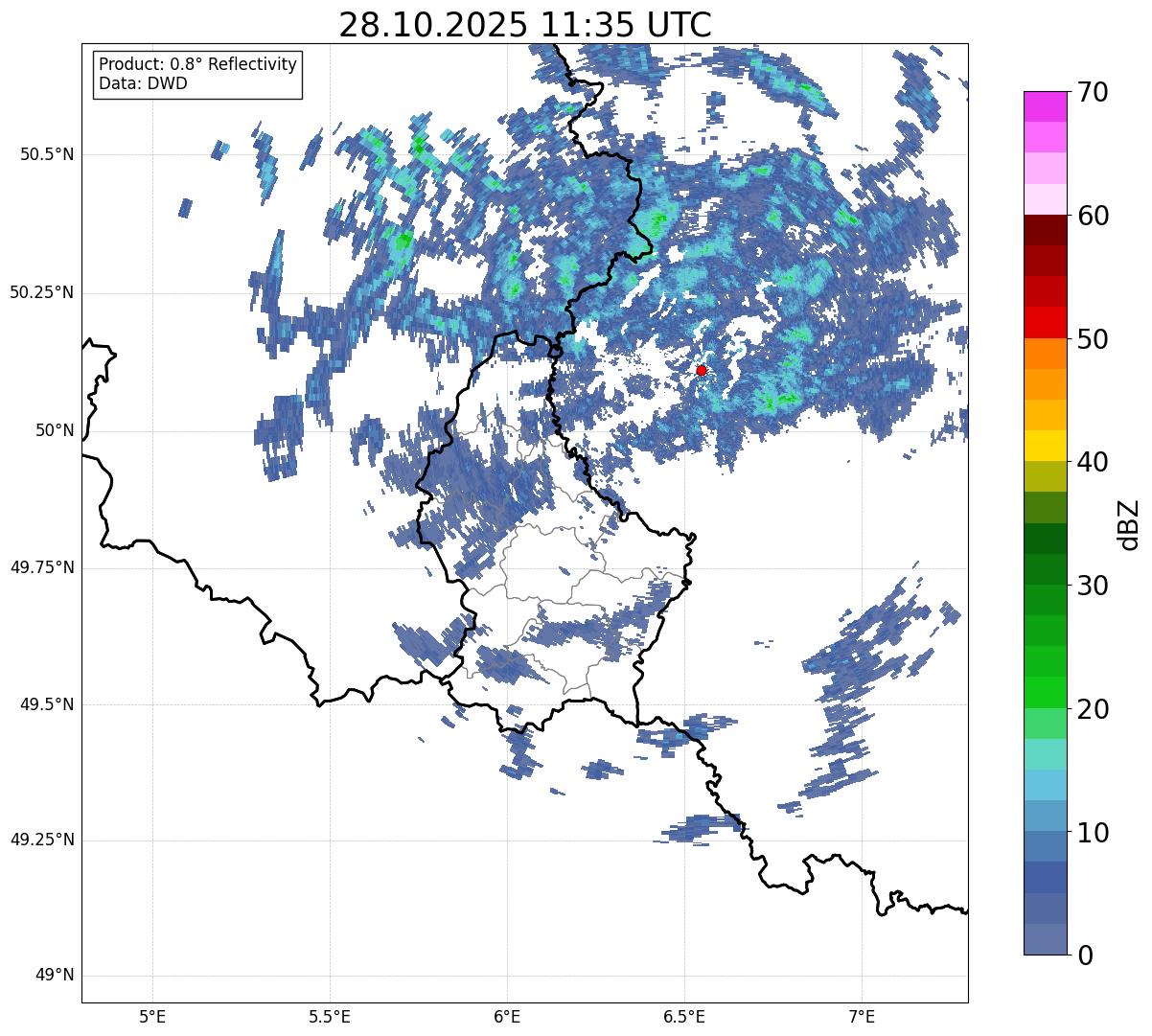The height and width of the screenshot is (1036, 1152).
Task: Click the 49°N latitude tick label
Action: pos(55,976)
